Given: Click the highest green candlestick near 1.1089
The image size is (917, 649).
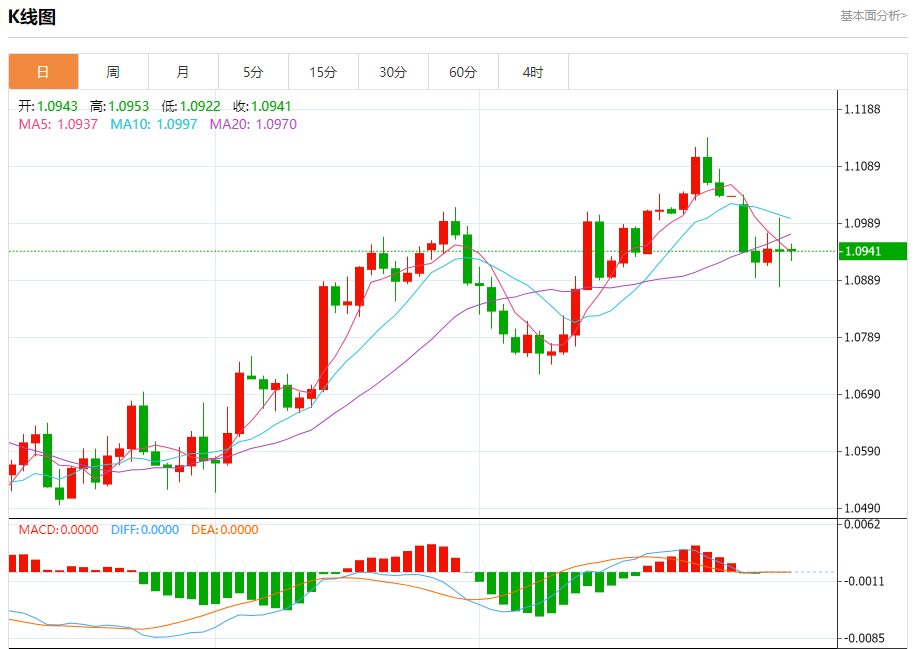Looking at the screenshot, I should (x=708, y=170).
